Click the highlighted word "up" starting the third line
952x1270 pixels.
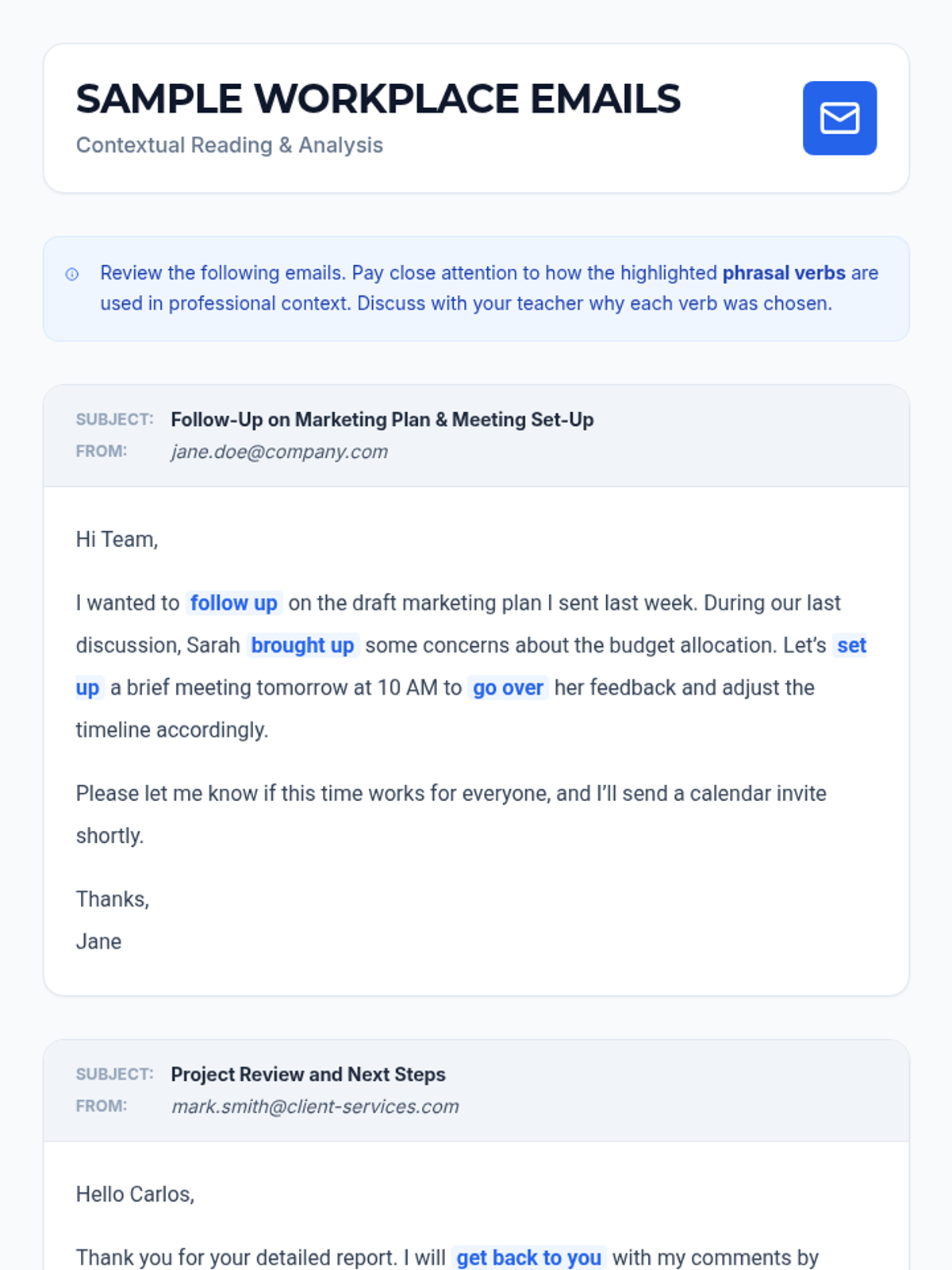(87, 687)
